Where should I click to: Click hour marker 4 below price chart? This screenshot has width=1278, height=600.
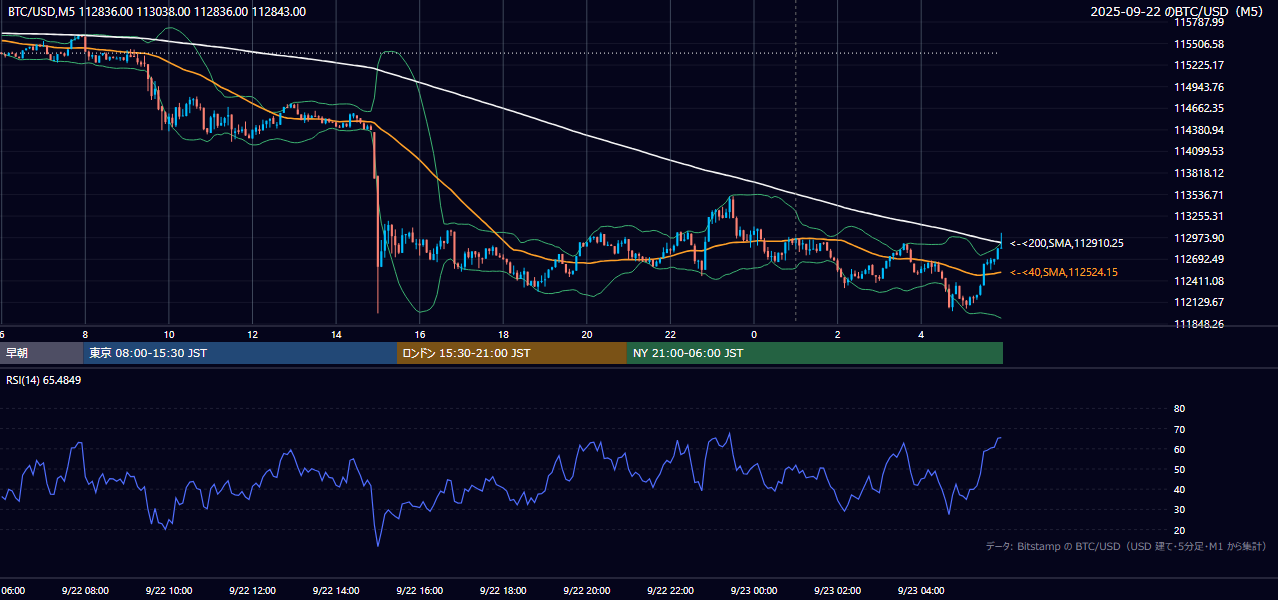coord(921,334)
